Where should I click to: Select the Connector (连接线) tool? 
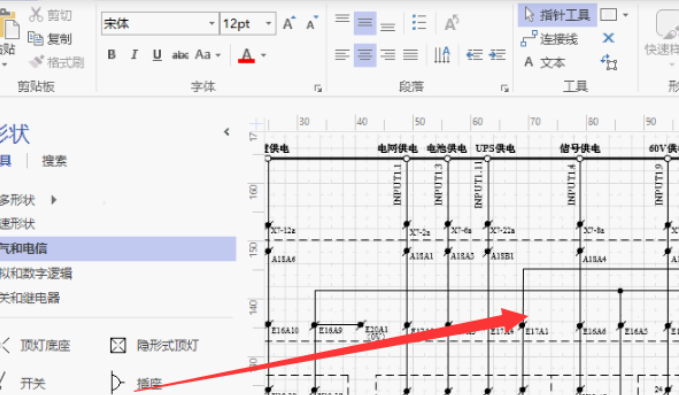[549, 39]
